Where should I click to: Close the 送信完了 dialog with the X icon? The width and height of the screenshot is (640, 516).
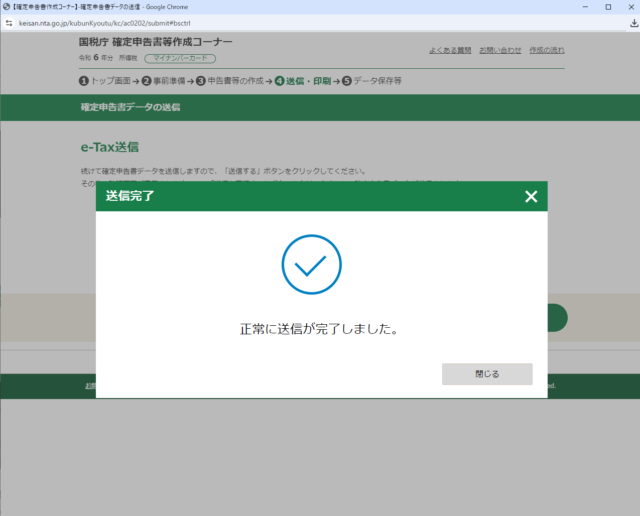click(531, 196)
